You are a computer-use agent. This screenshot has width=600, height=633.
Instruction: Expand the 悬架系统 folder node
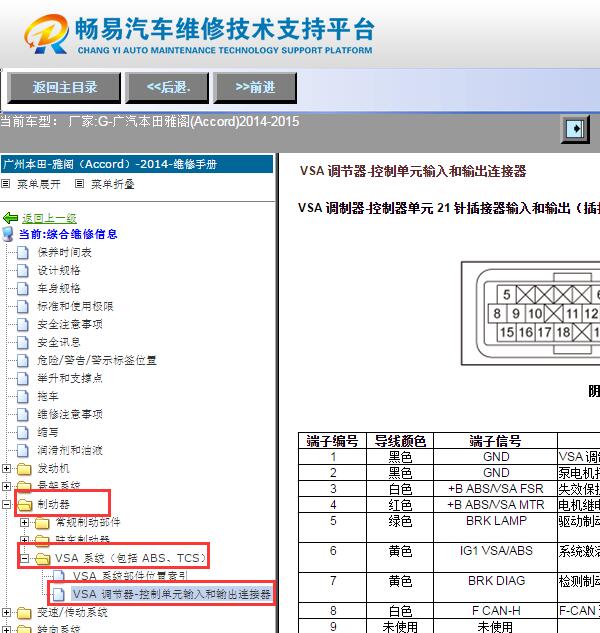click(6, 486)
